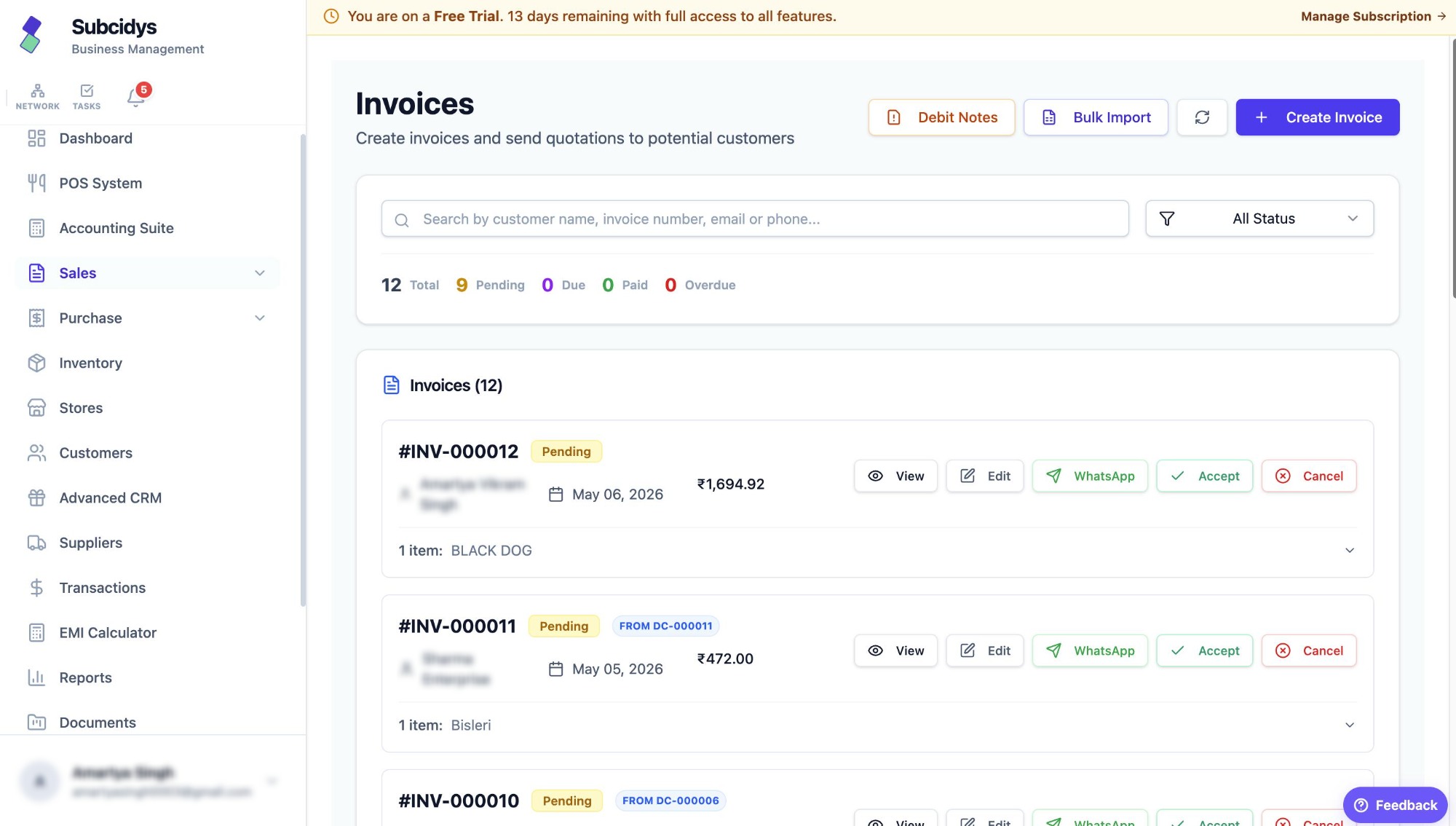View invoice INV-000011
This screenshot has width=1456, height=826.
(895, 650)
